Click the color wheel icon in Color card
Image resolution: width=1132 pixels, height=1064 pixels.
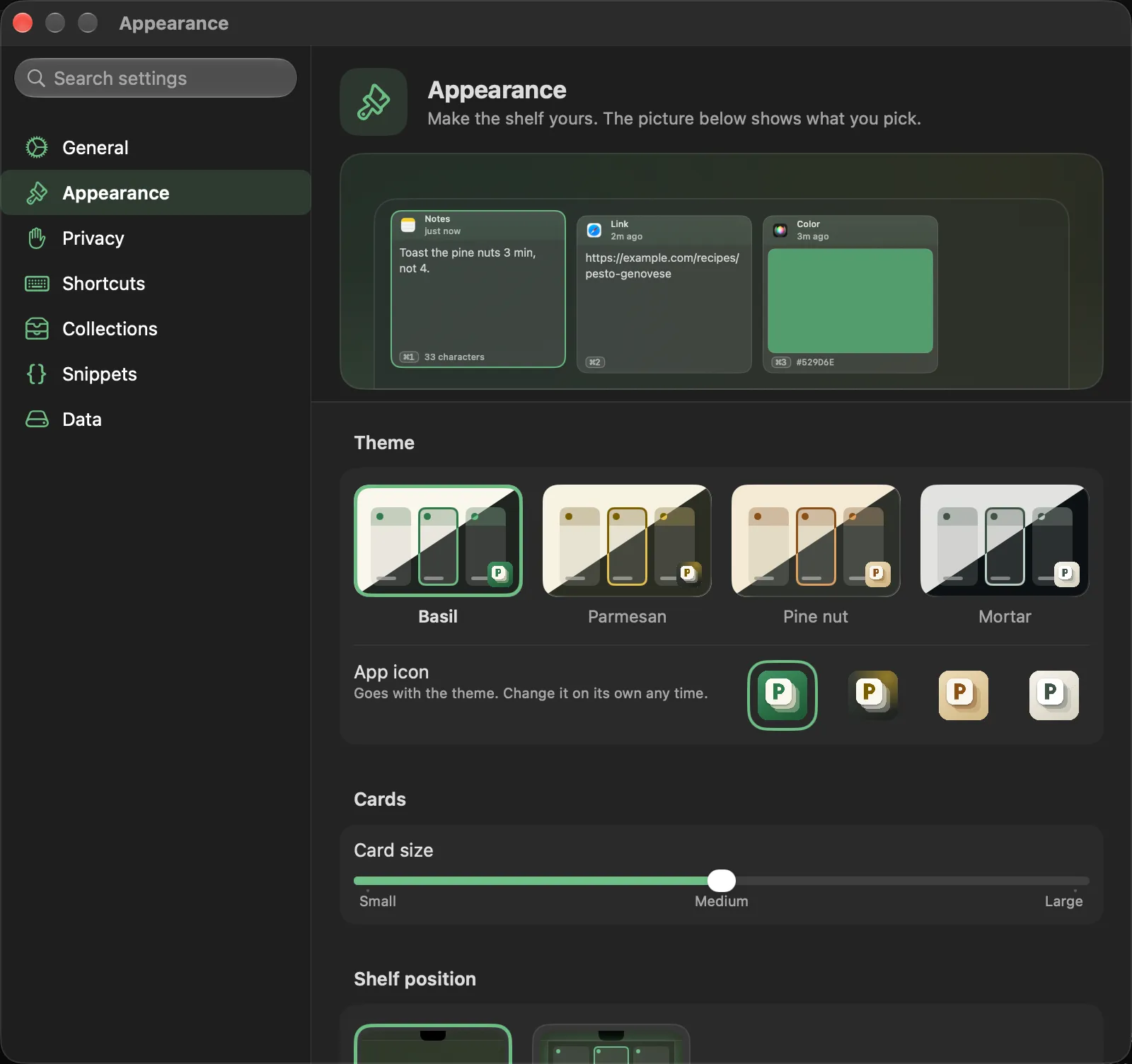[780, 230]
